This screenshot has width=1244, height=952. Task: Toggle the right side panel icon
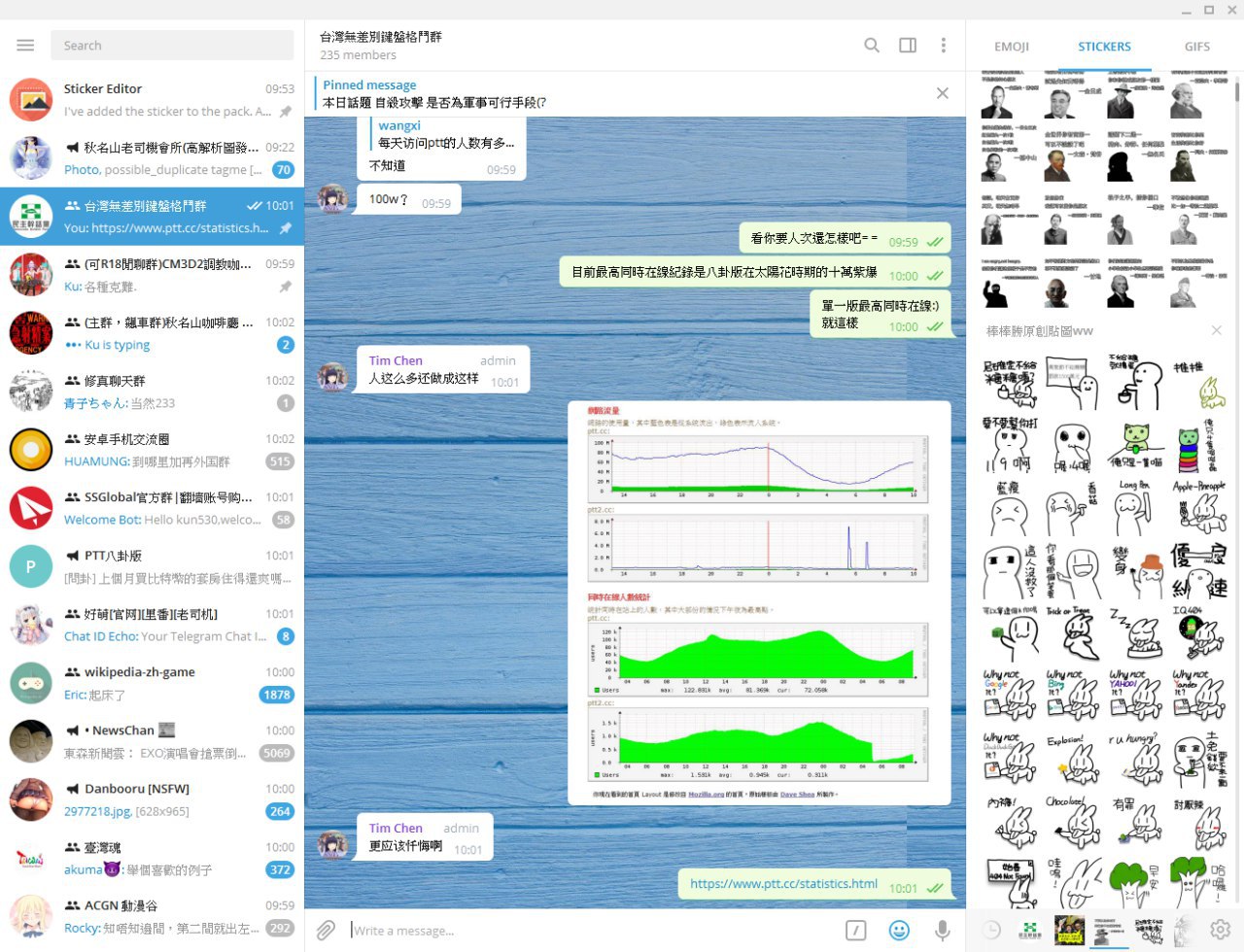pos(908,46)
